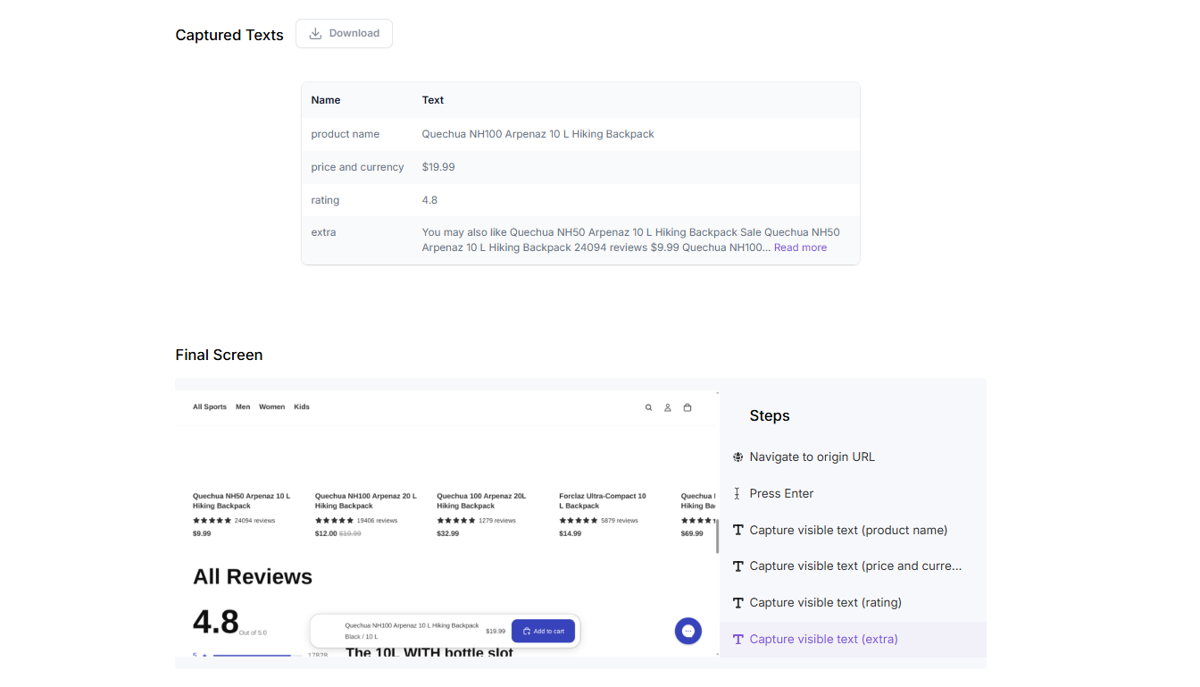Click the T icon beside extra step
This screenshot has height=687, width=1200.
point(738,639)
